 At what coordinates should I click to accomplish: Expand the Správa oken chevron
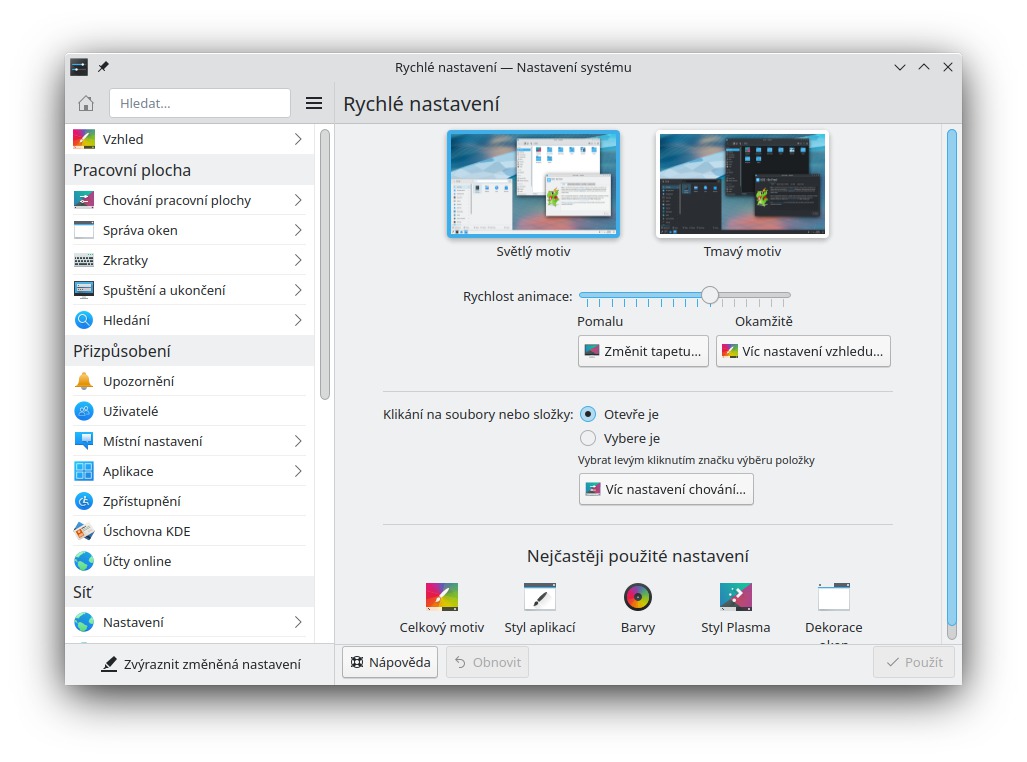(298, 230)
